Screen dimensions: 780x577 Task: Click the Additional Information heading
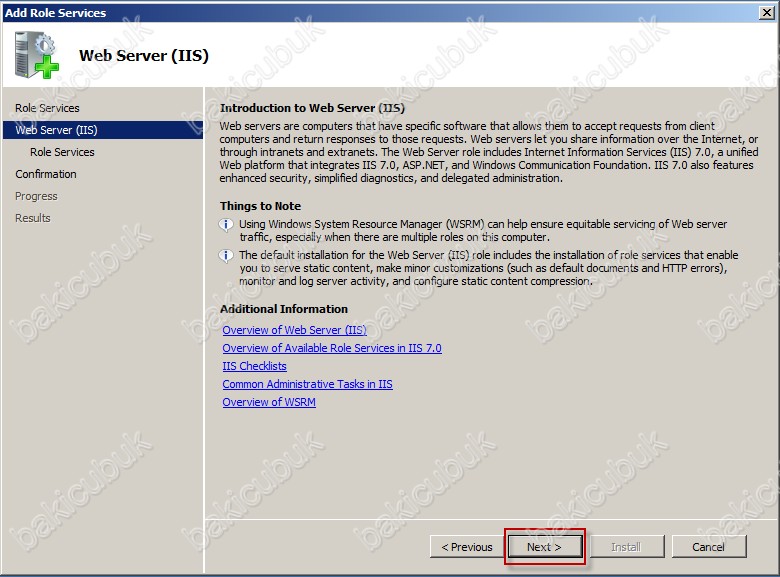[x=284, y=309]
